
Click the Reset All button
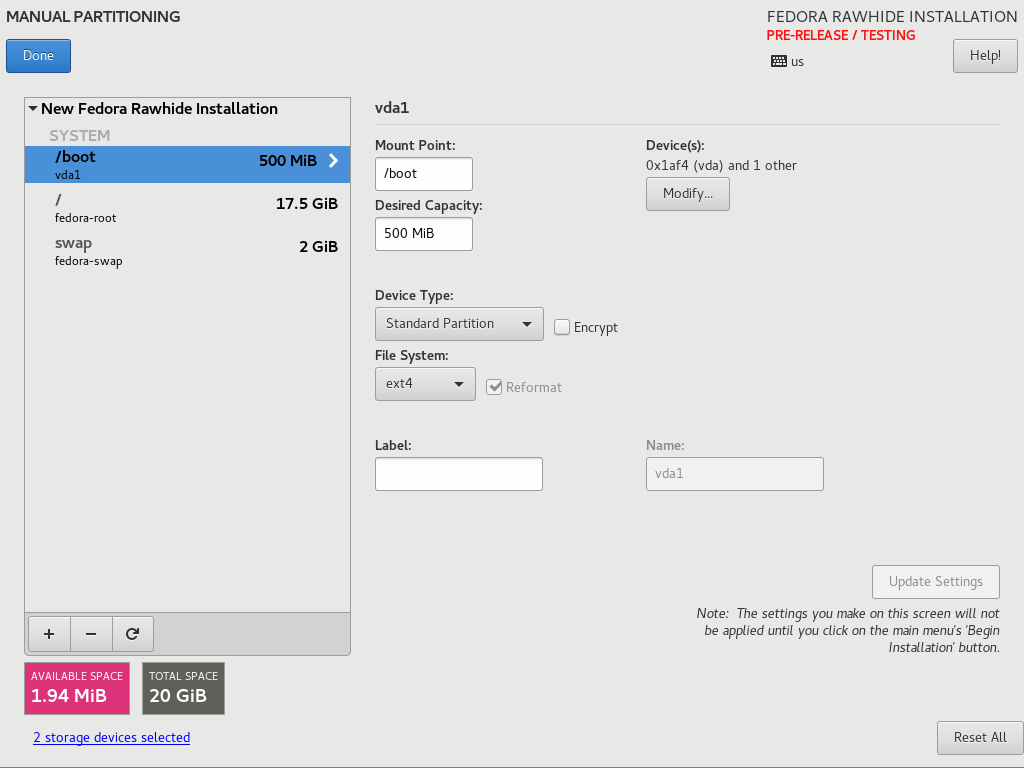[x=980, y=738]
